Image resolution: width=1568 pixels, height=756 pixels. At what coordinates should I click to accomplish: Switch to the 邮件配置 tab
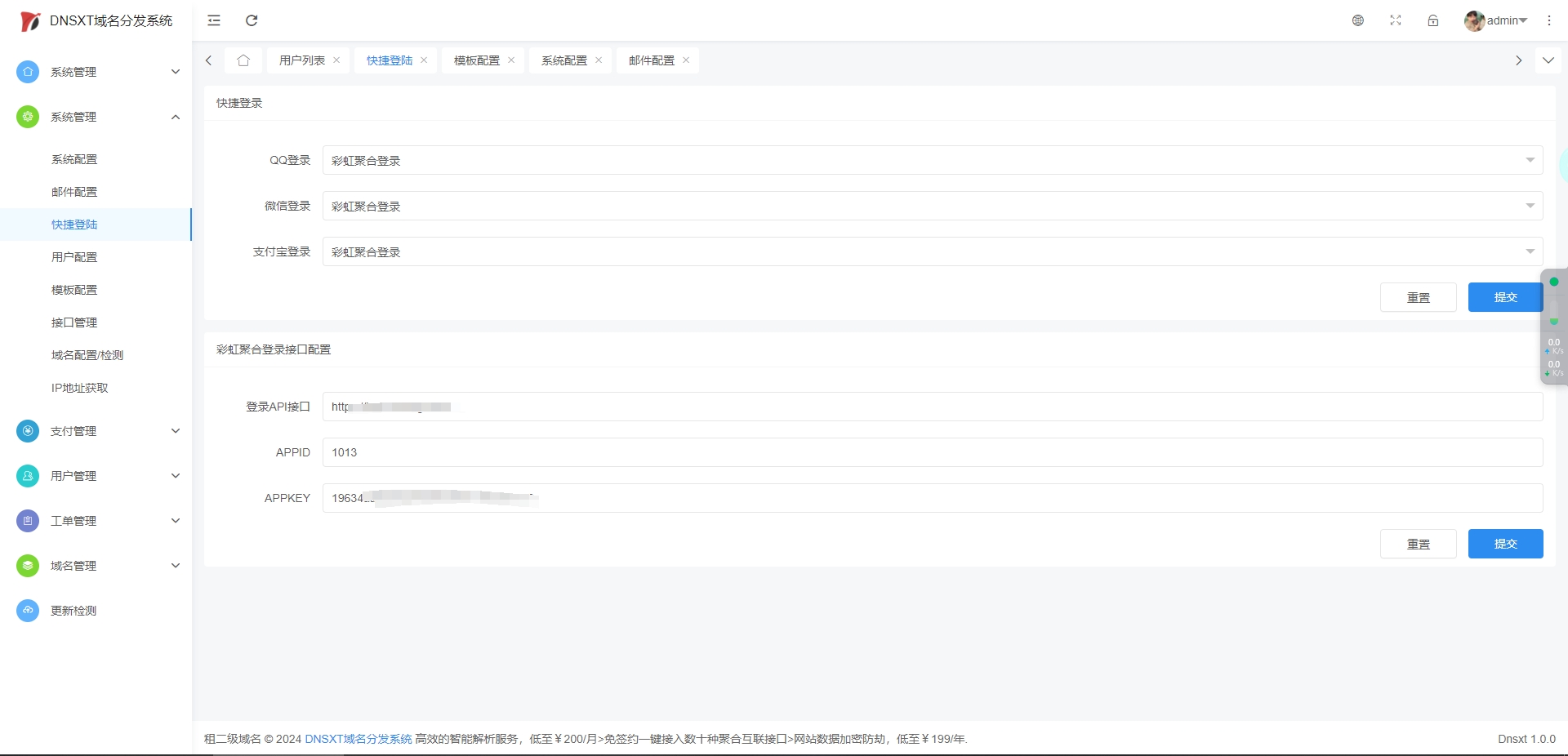coord(652,60)
